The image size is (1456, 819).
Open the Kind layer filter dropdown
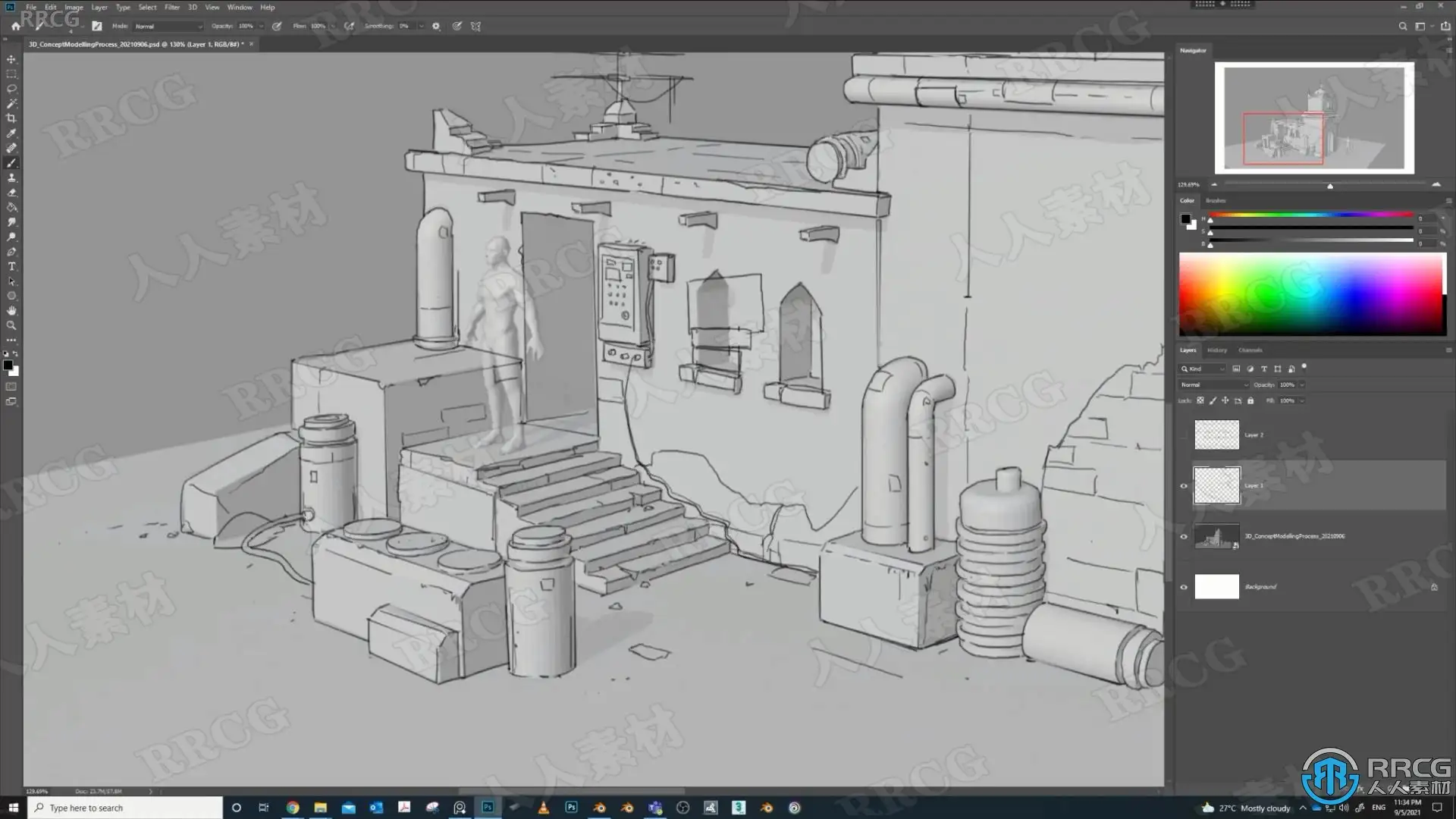(1203, 369)
